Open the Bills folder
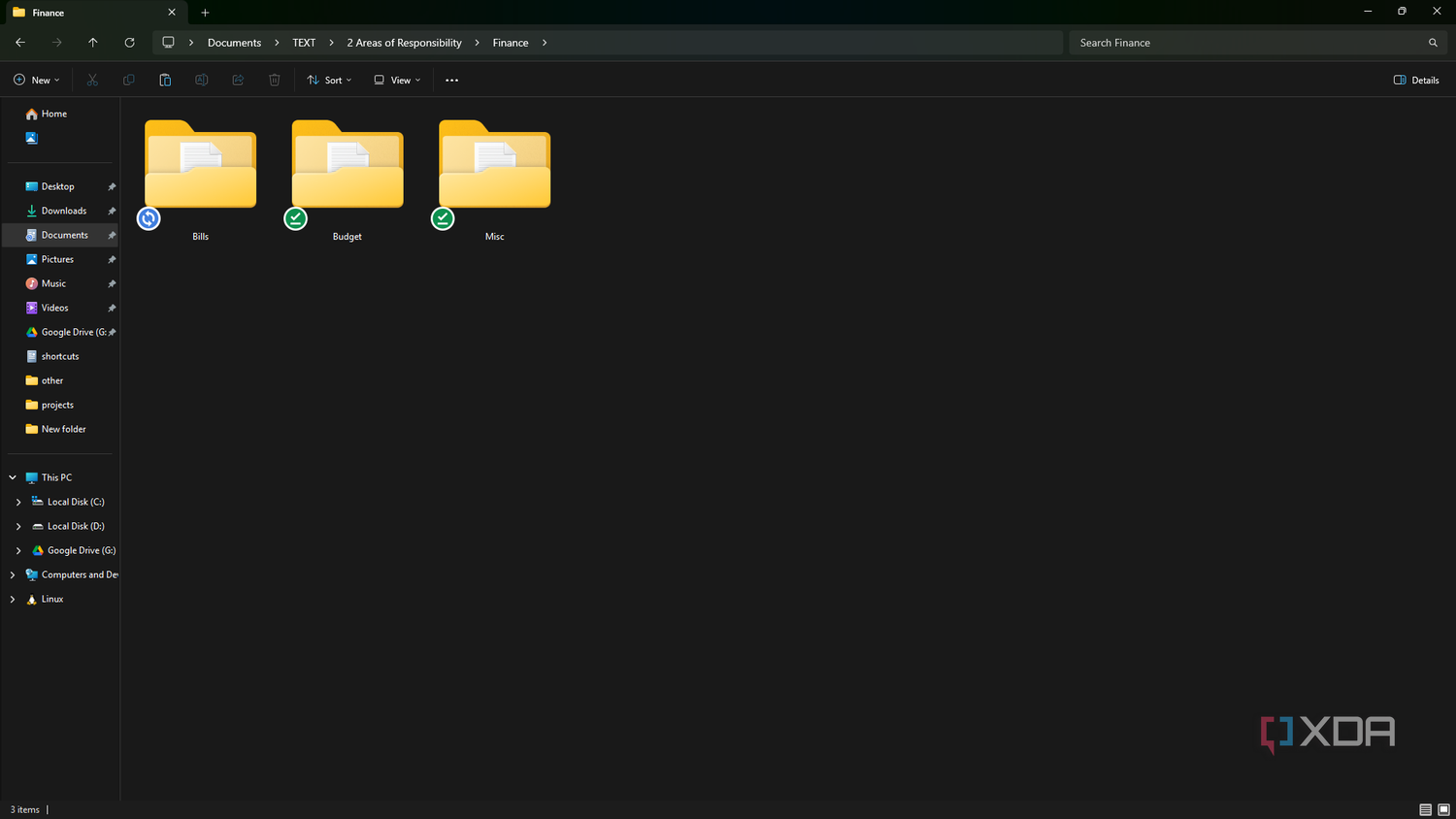The height and width of the screenshot is (819, 1456). (x=200, y=180)
